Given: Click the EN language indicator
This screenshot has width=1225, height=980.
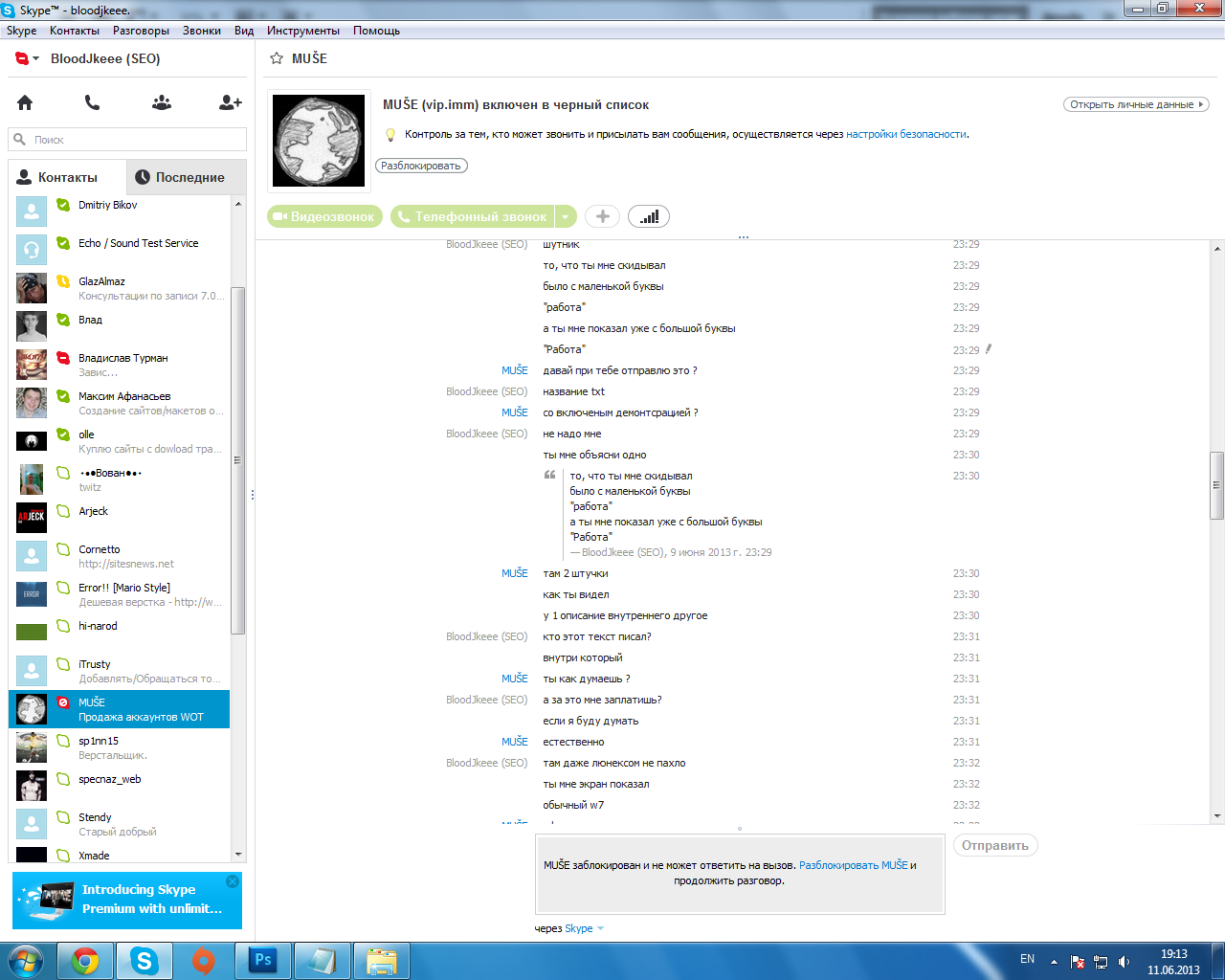Looking at the screenshot, I should tap(1027, 959).
